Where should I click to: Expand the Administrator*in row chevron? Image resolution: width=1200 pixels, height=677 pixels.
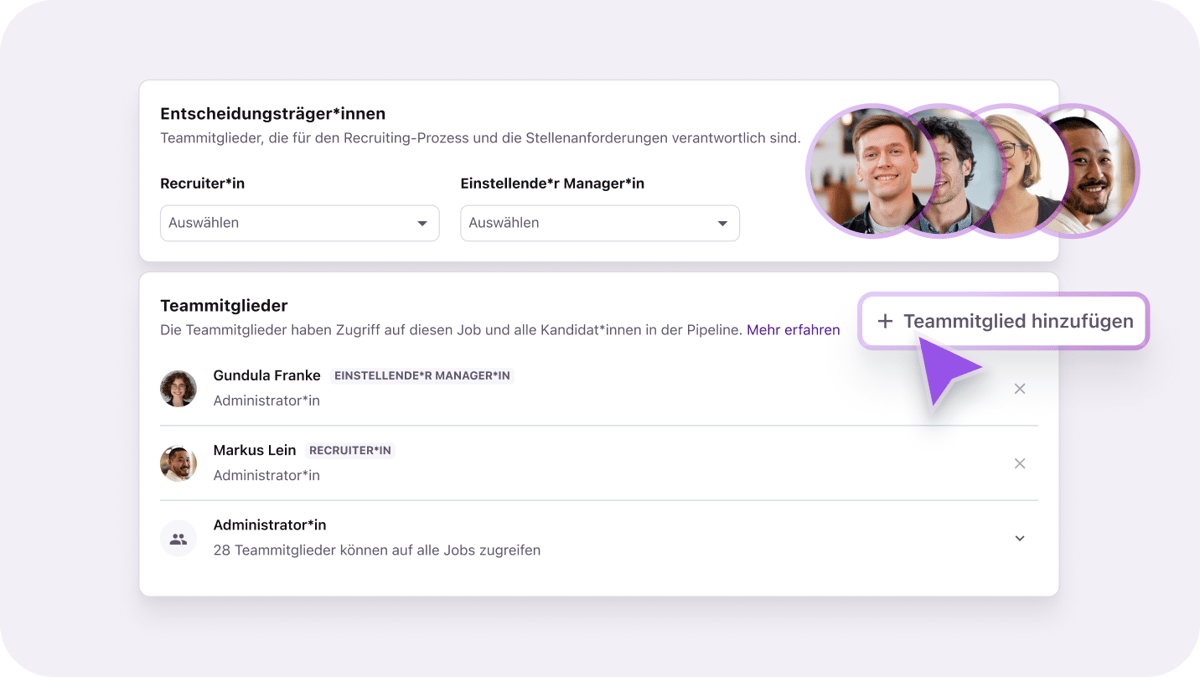(x=1019, y=538)
